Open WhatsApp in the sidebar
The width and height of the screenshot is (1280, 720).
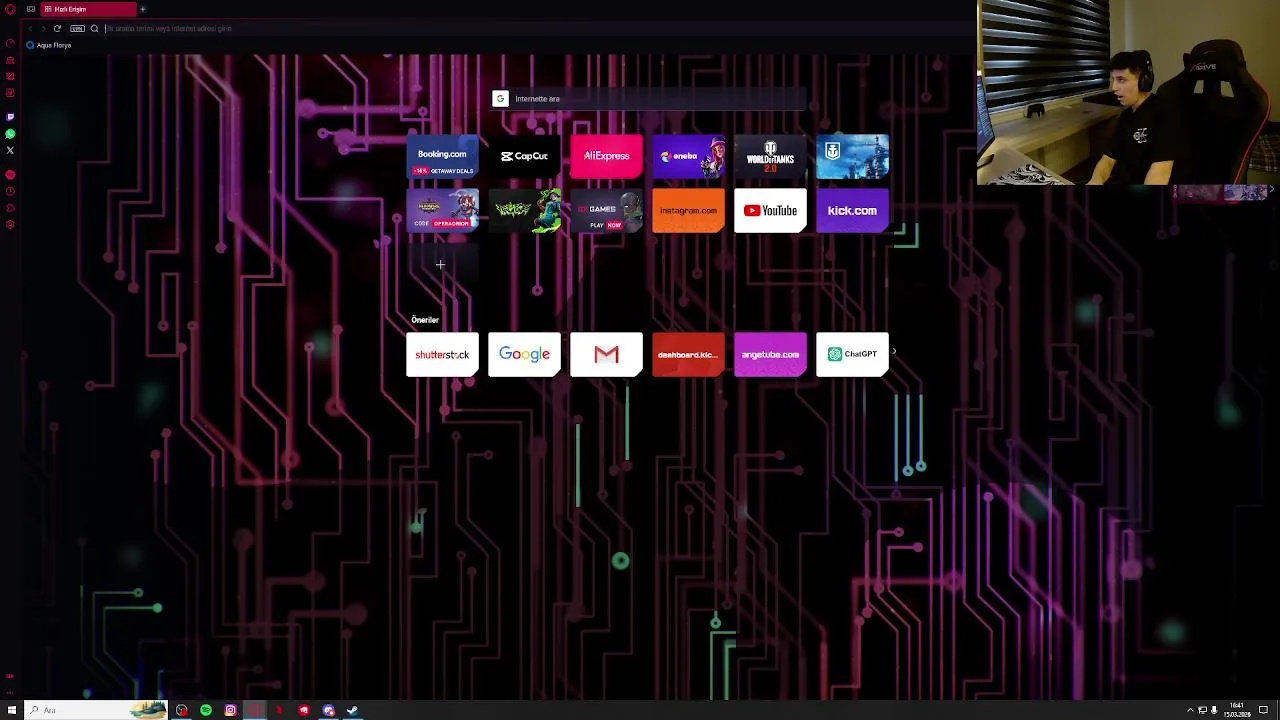pos(10,133)
